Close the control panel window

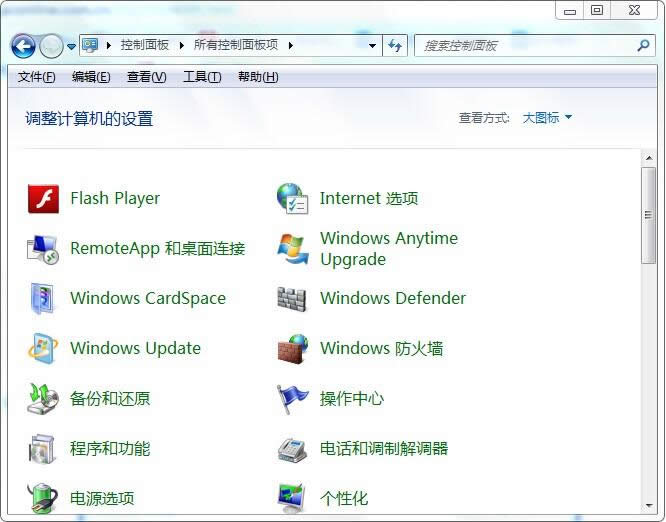coord(634,11)
